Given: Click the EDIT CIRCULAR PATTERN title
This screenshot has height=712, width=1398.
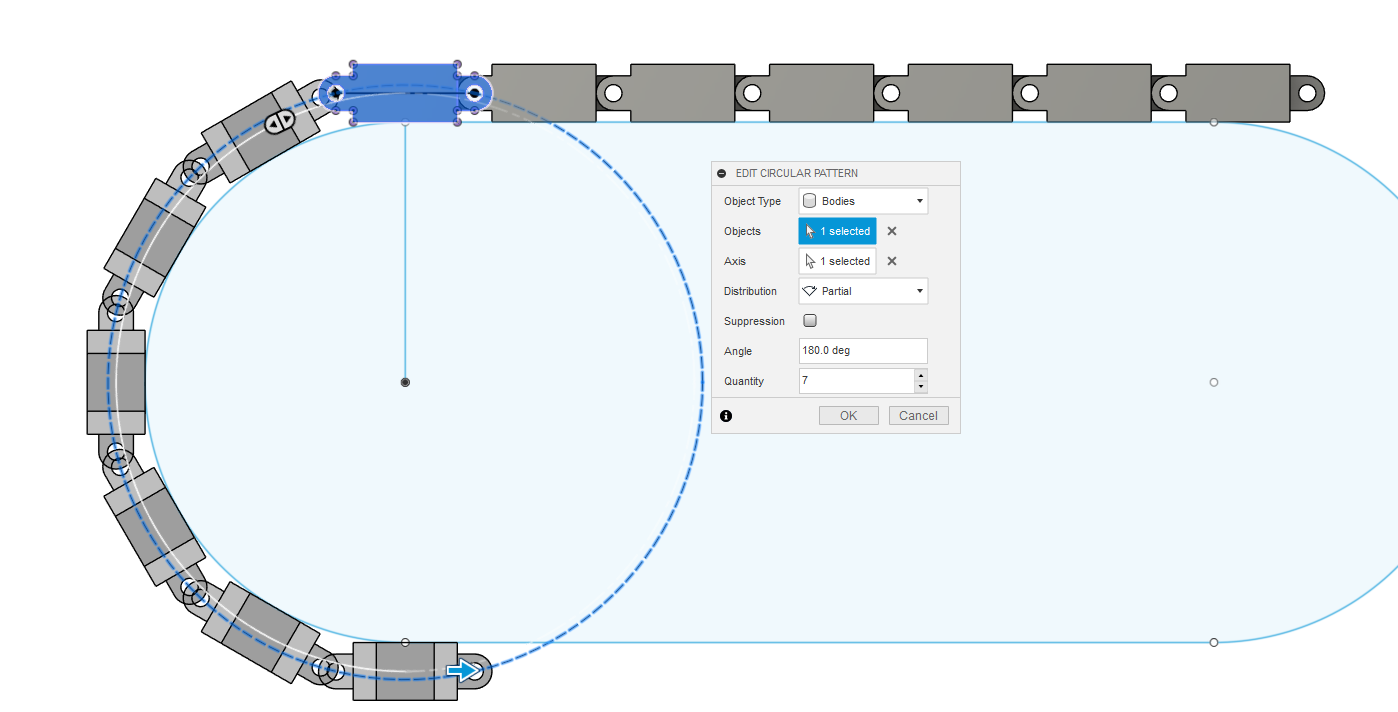Looking at the screenshot, I should [796, 173].
